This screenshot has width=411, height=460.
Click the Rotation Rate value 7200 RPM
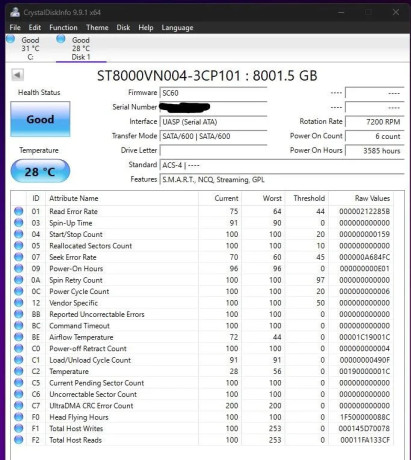[x=375, y=122]
